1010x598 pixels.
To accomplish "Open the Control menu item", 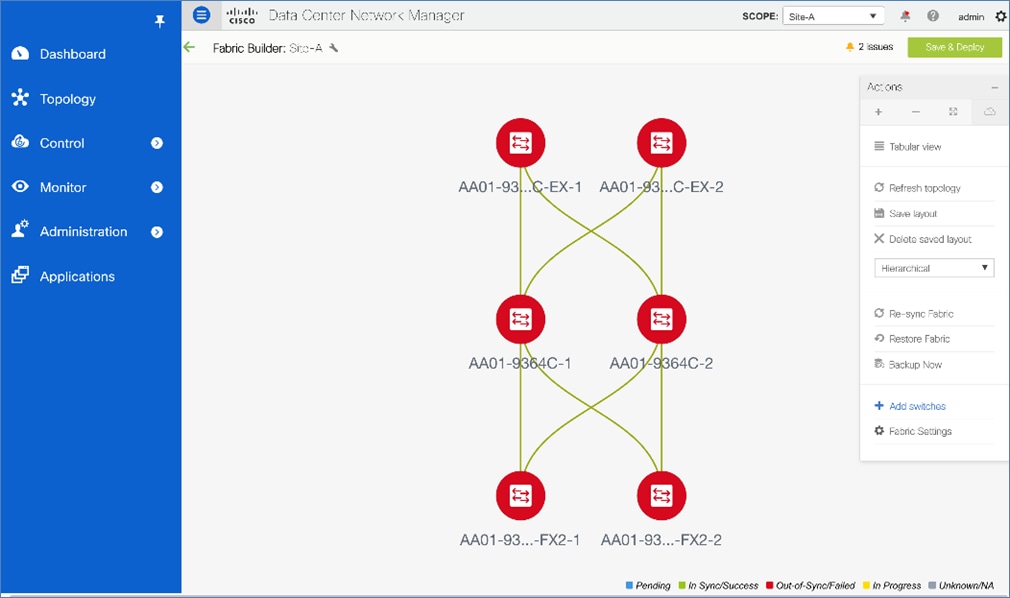I will 62,143.
